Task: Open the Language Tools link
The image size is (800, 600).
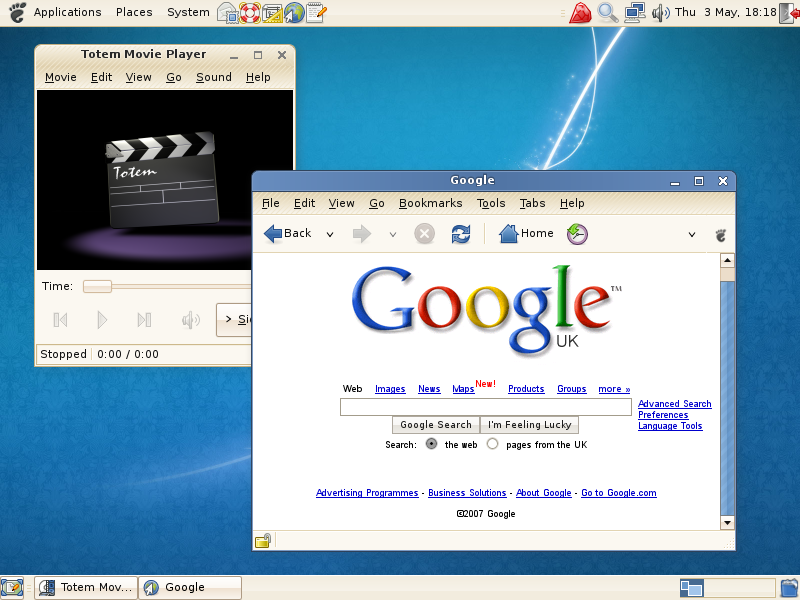Action: tap(670, 426)
